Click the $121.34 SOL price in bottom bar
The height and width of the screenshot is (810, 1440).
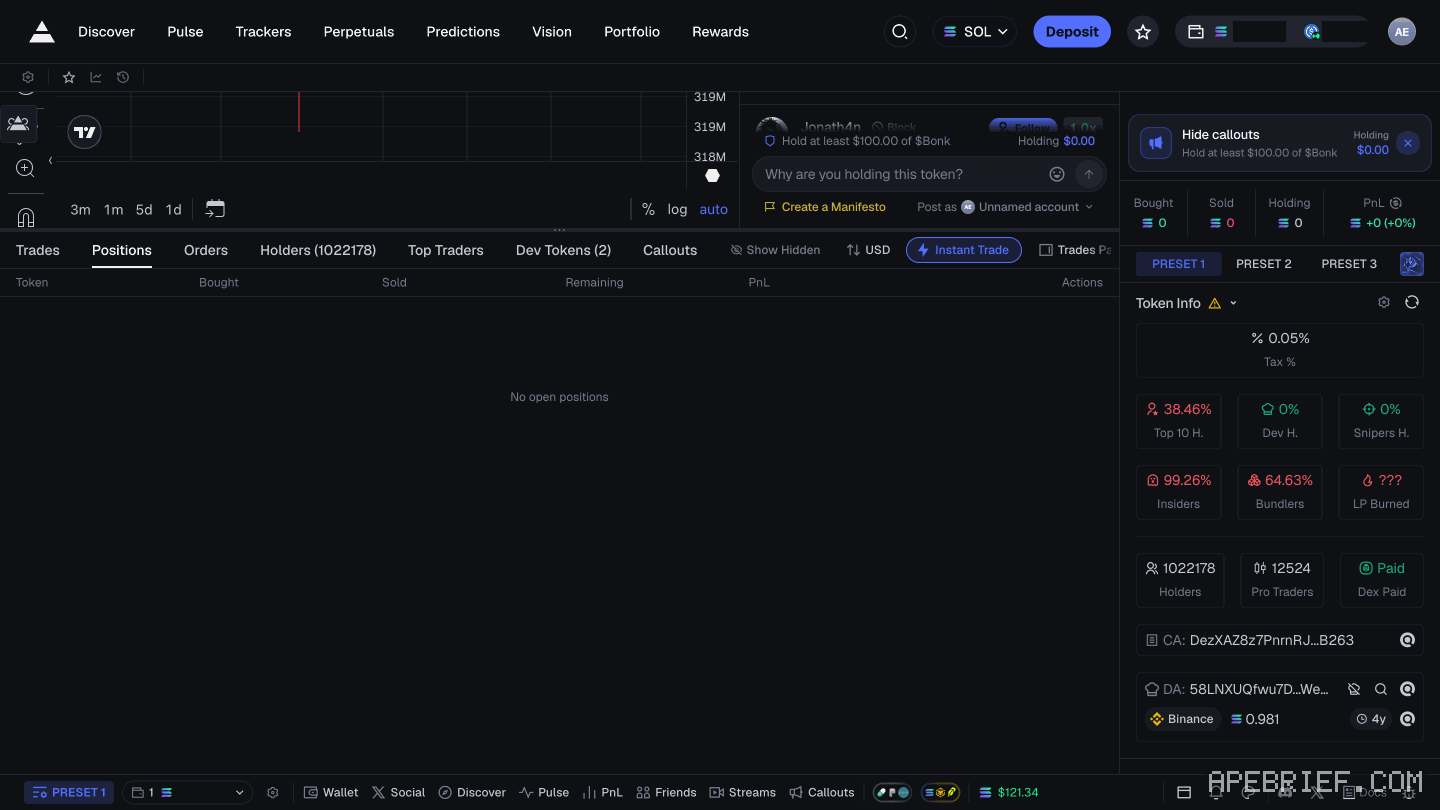click(x=1008, y=792)
